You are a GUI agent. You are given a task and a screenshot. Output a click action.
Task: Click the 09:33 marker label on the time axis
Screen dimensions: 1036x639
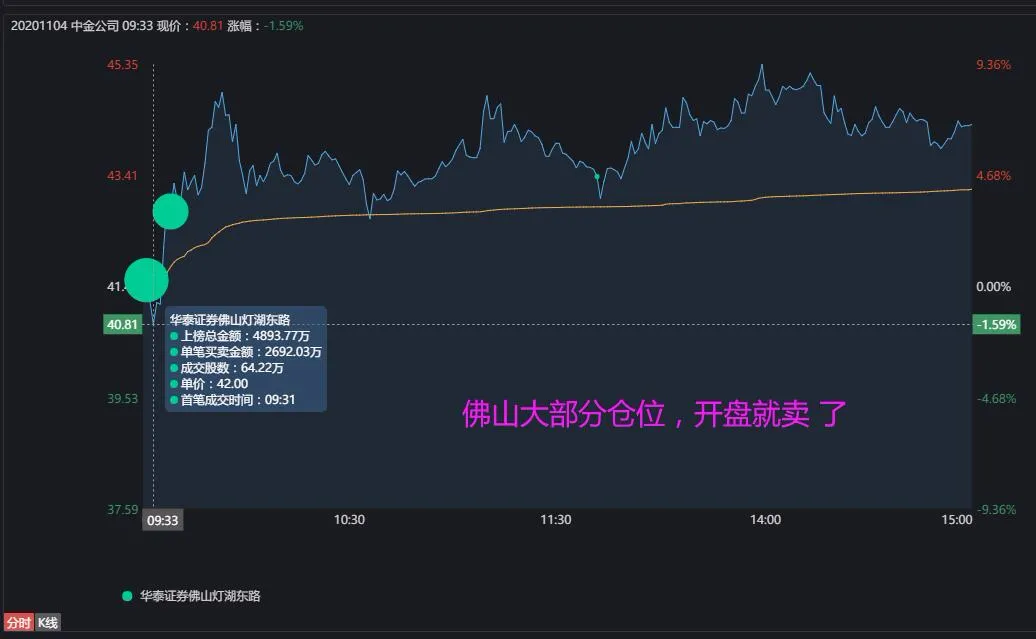tap(162, 520)
